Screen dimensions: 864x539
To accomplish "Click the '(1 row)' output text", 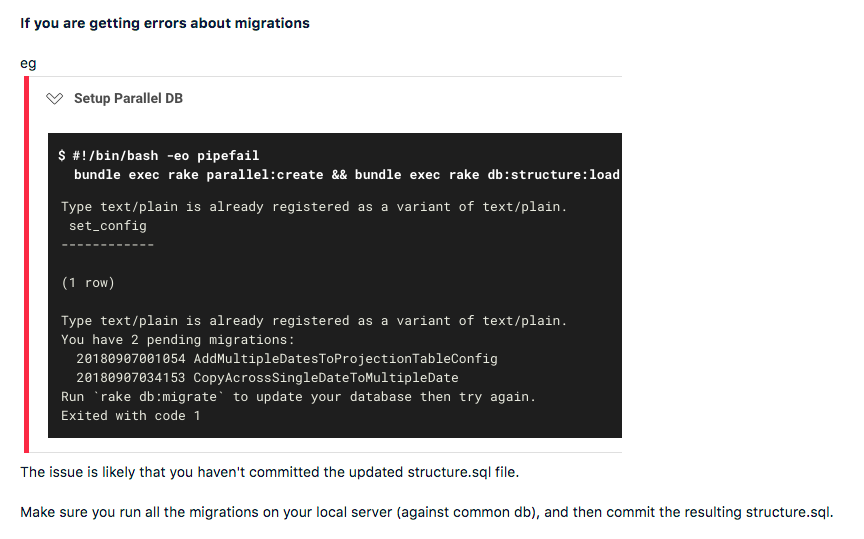I will point(88,283).
